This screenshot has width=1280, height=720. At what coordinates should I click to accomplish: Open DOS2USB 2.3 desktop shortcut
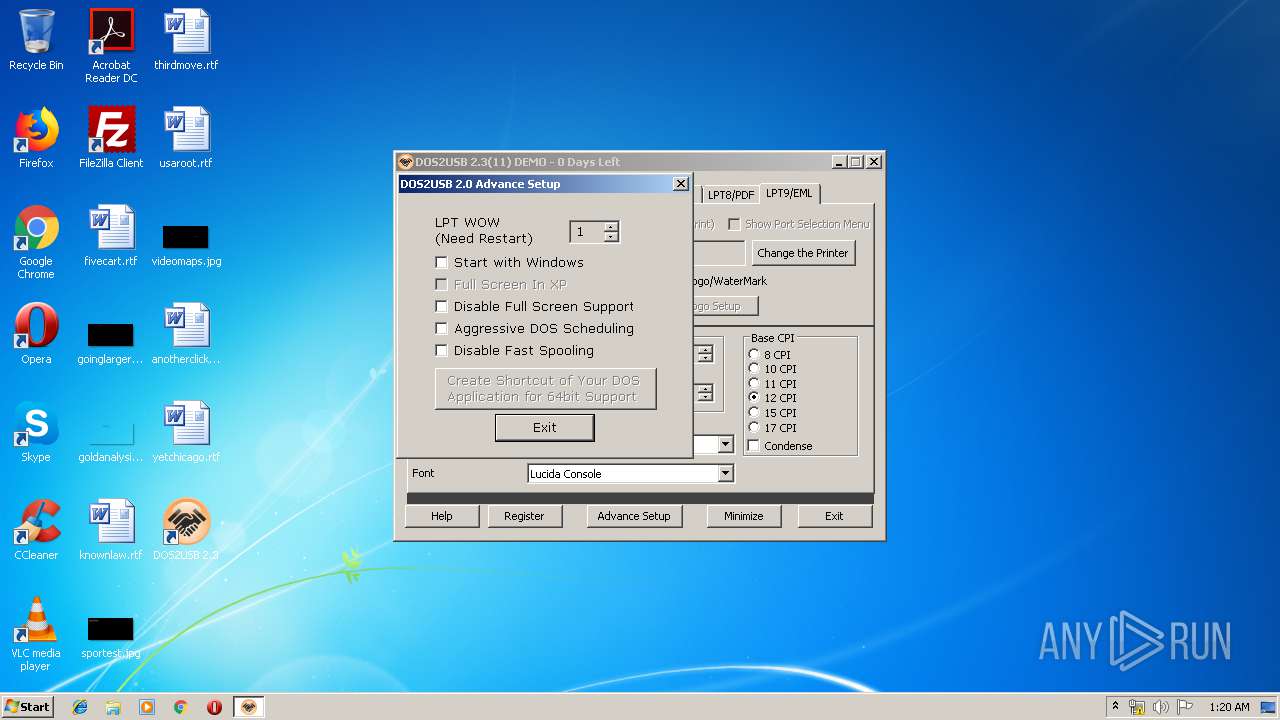pyautogui.click(x=186, y=530)
